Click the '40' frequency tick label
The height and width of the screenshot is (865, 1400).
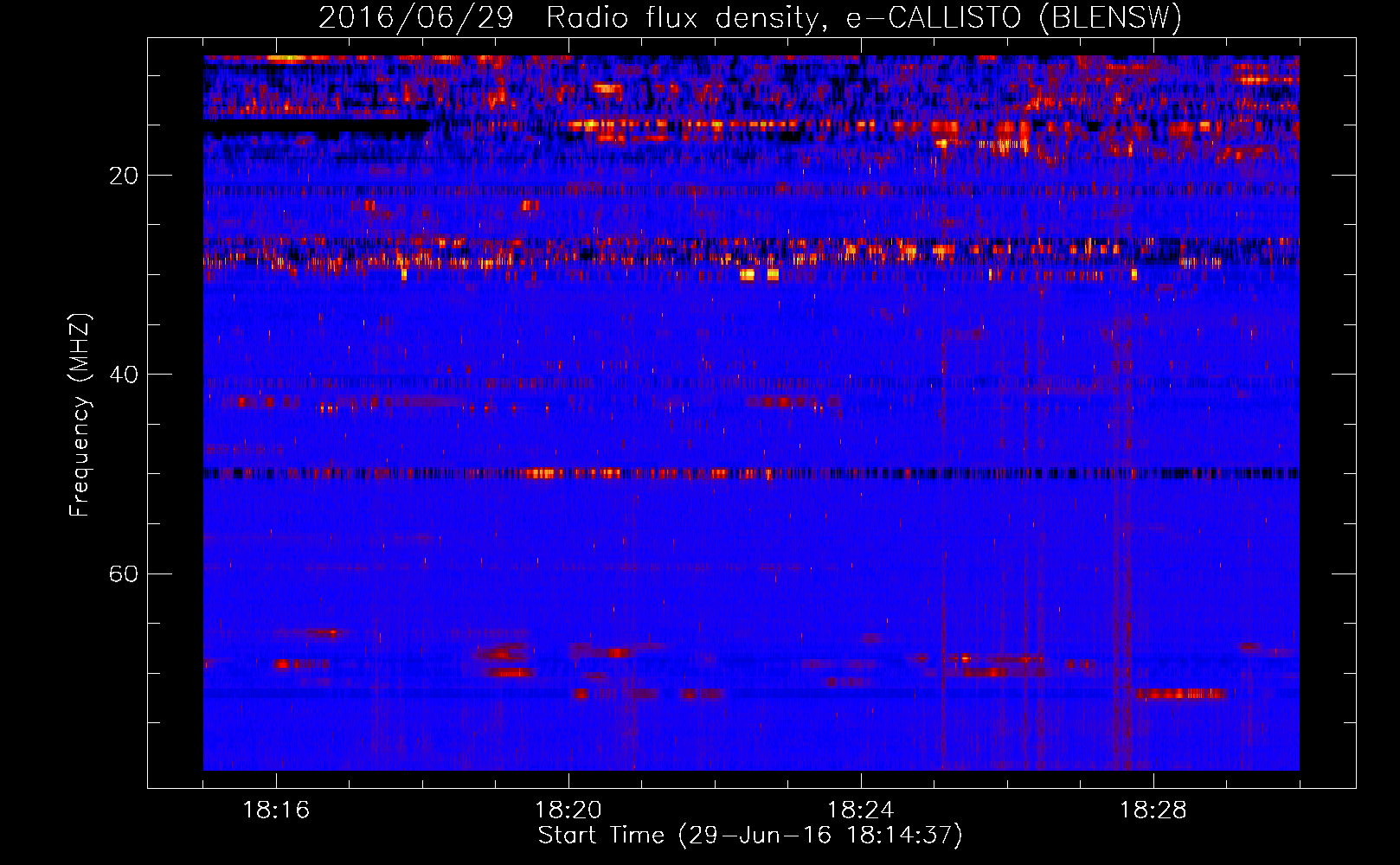(123, 375)
